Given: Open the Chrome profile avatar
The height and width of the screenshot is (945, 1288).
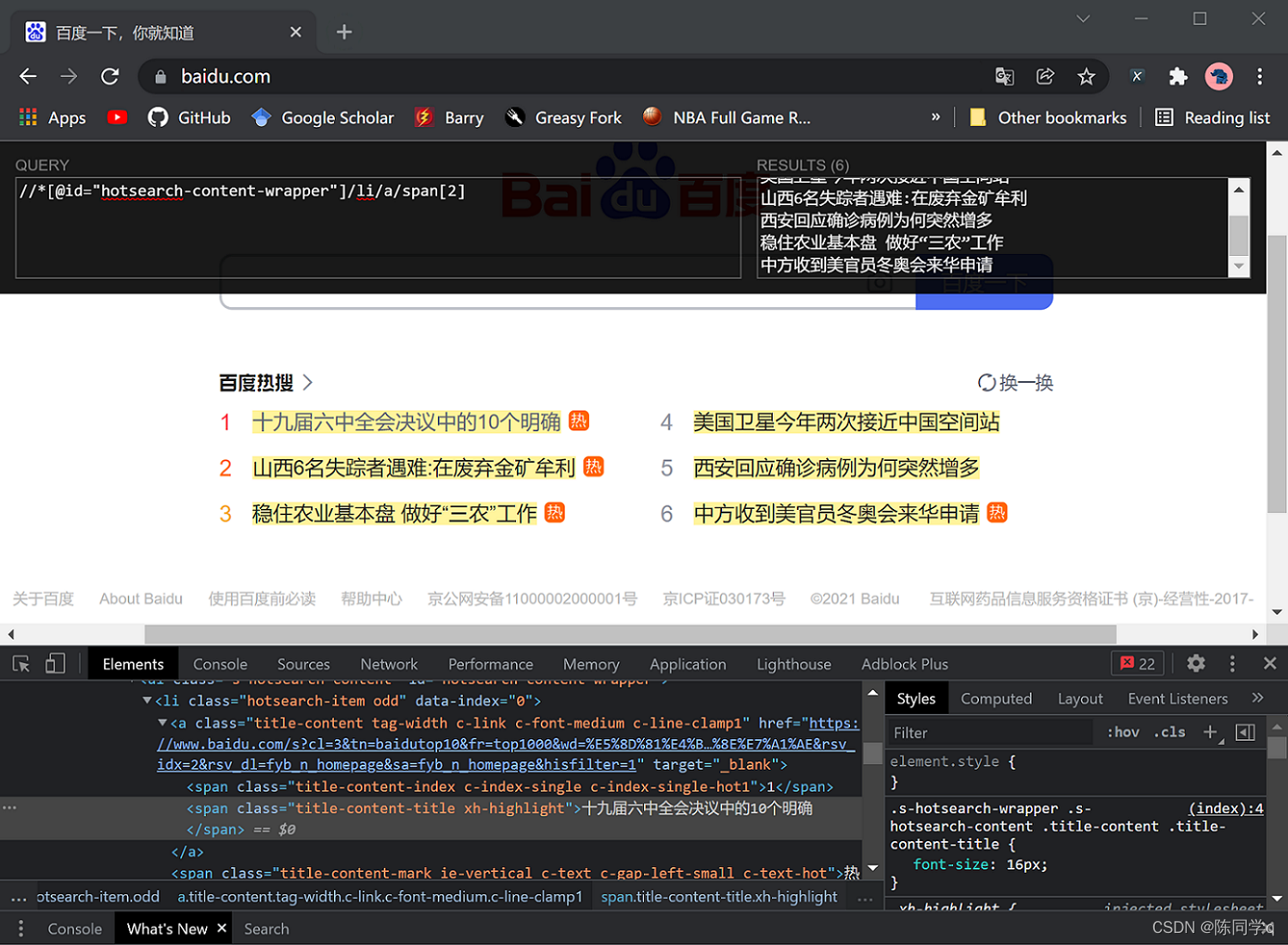Looking at the screenshot, I should coord(1218,76).
